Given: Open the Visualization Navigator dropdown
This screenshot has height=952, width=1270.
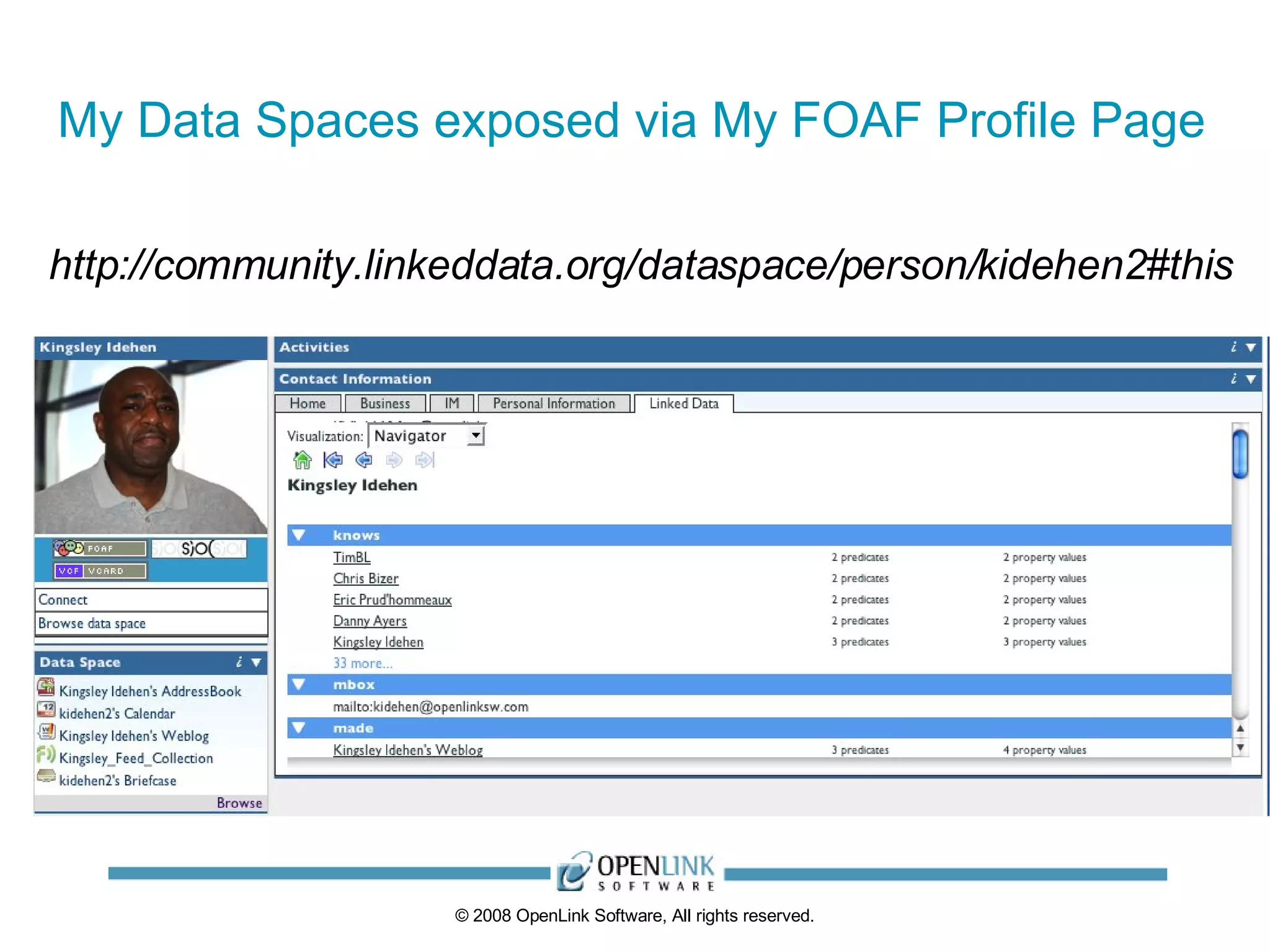Looking at the screenshot, I should pos(427,436).
